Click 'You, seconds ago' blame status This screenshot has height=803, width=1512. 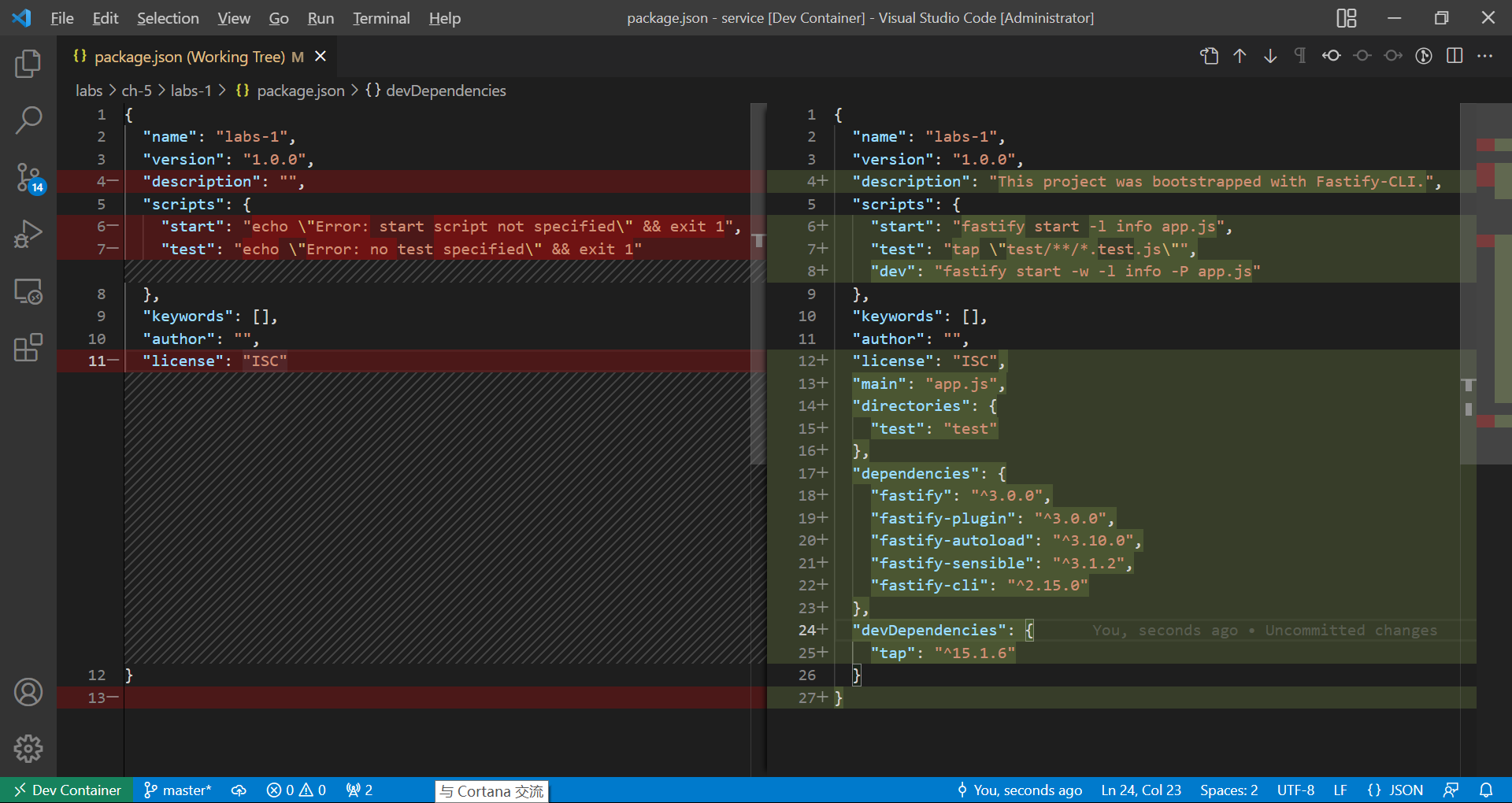point(1020,790)
